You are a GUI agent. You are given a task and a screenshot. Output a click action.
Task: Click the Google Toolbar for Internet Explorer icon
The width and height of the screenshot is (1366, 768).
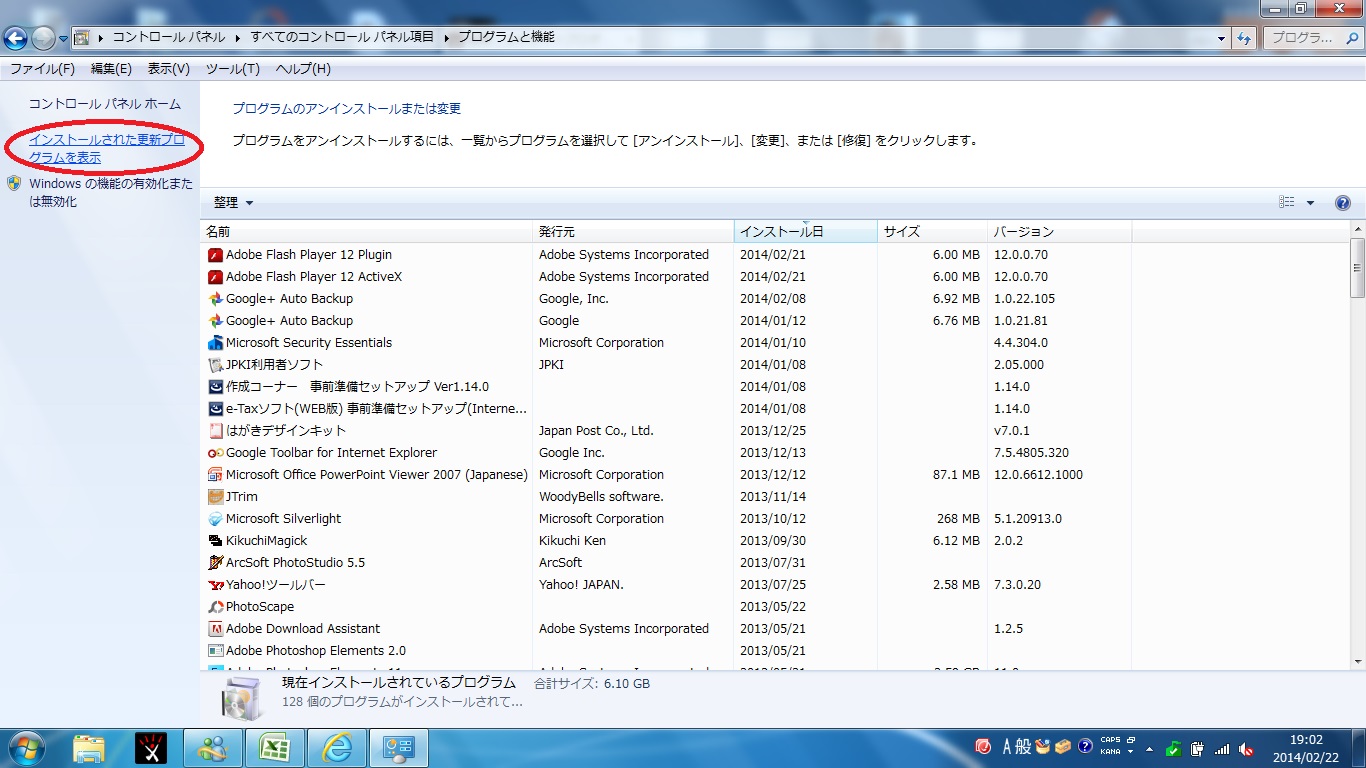click(x=215, y=453)
